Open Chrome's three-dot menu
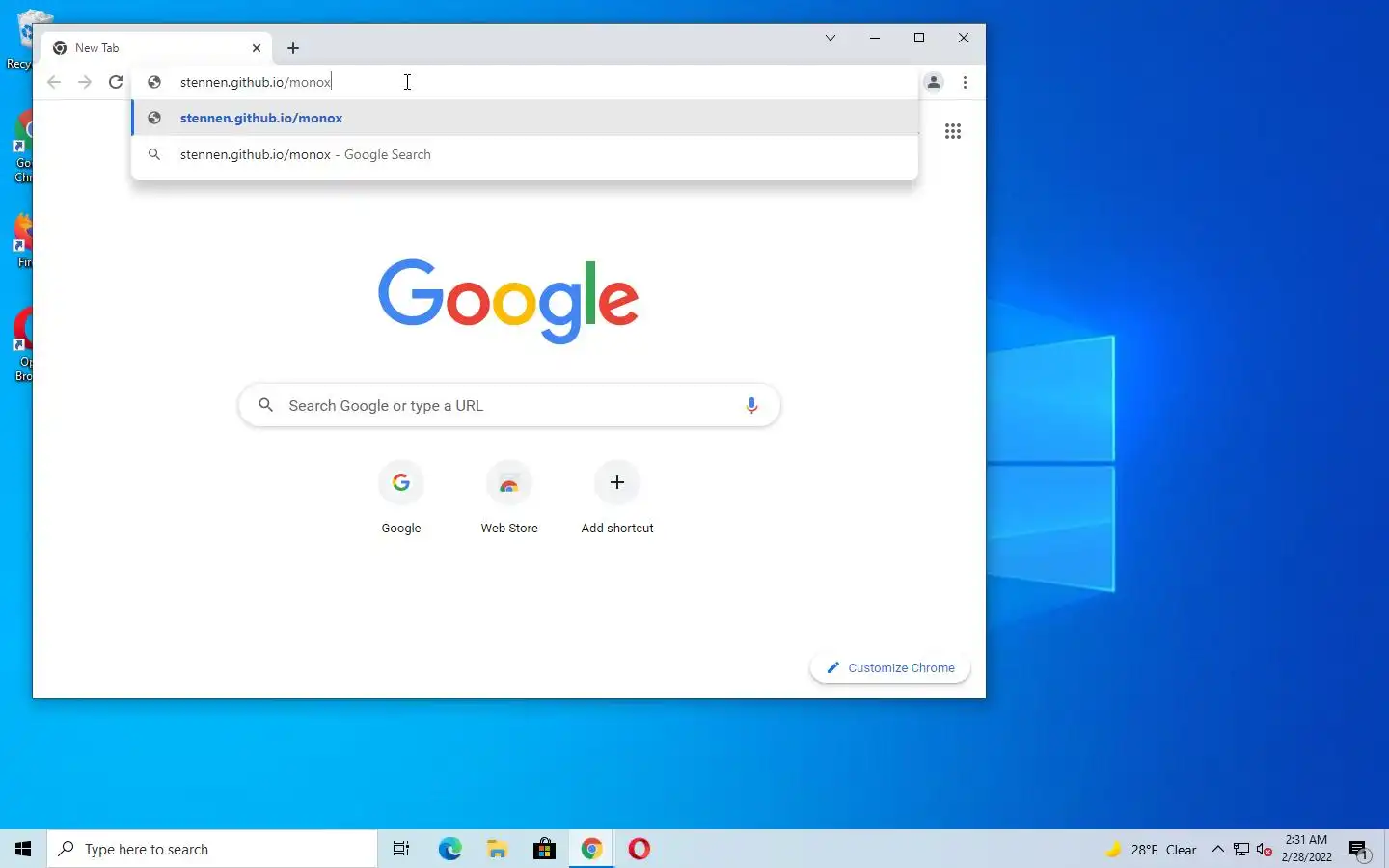Image resolution: width=1389 pixels, height=868 pixels. pyautogui.click(x=965, y=82)
